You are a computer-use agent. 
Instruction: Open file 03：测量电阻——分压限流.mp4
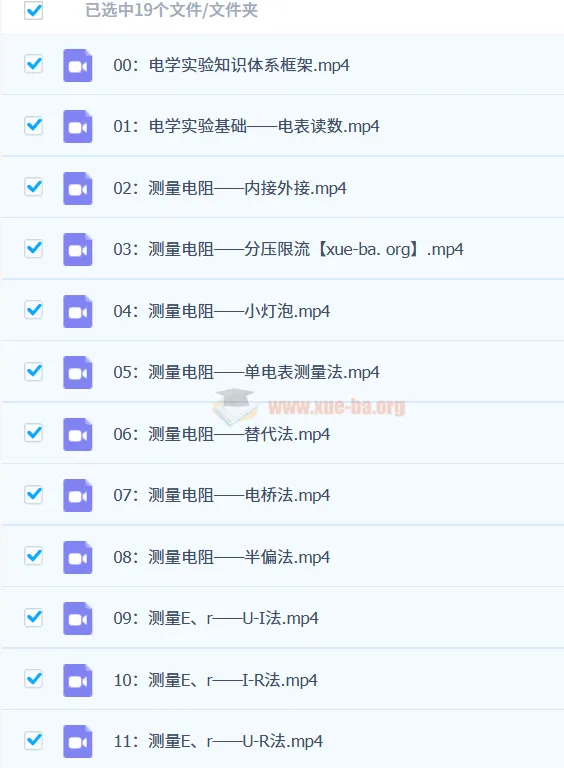288,249
